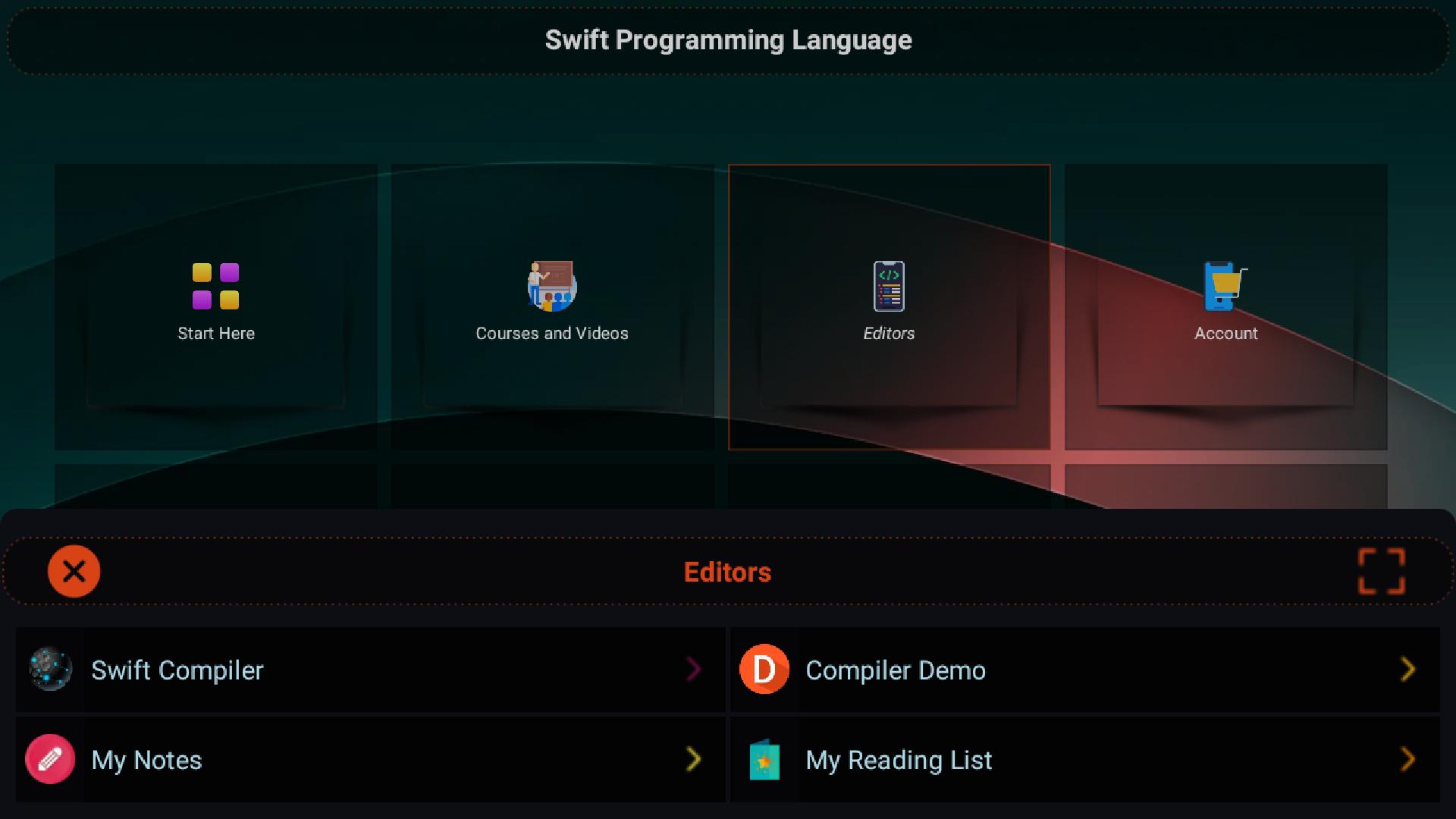The height and width of the screenshot is (819, 1456).
Task: Click the Account tile label
Action: pyautogui.click(x=1226, y=334)
